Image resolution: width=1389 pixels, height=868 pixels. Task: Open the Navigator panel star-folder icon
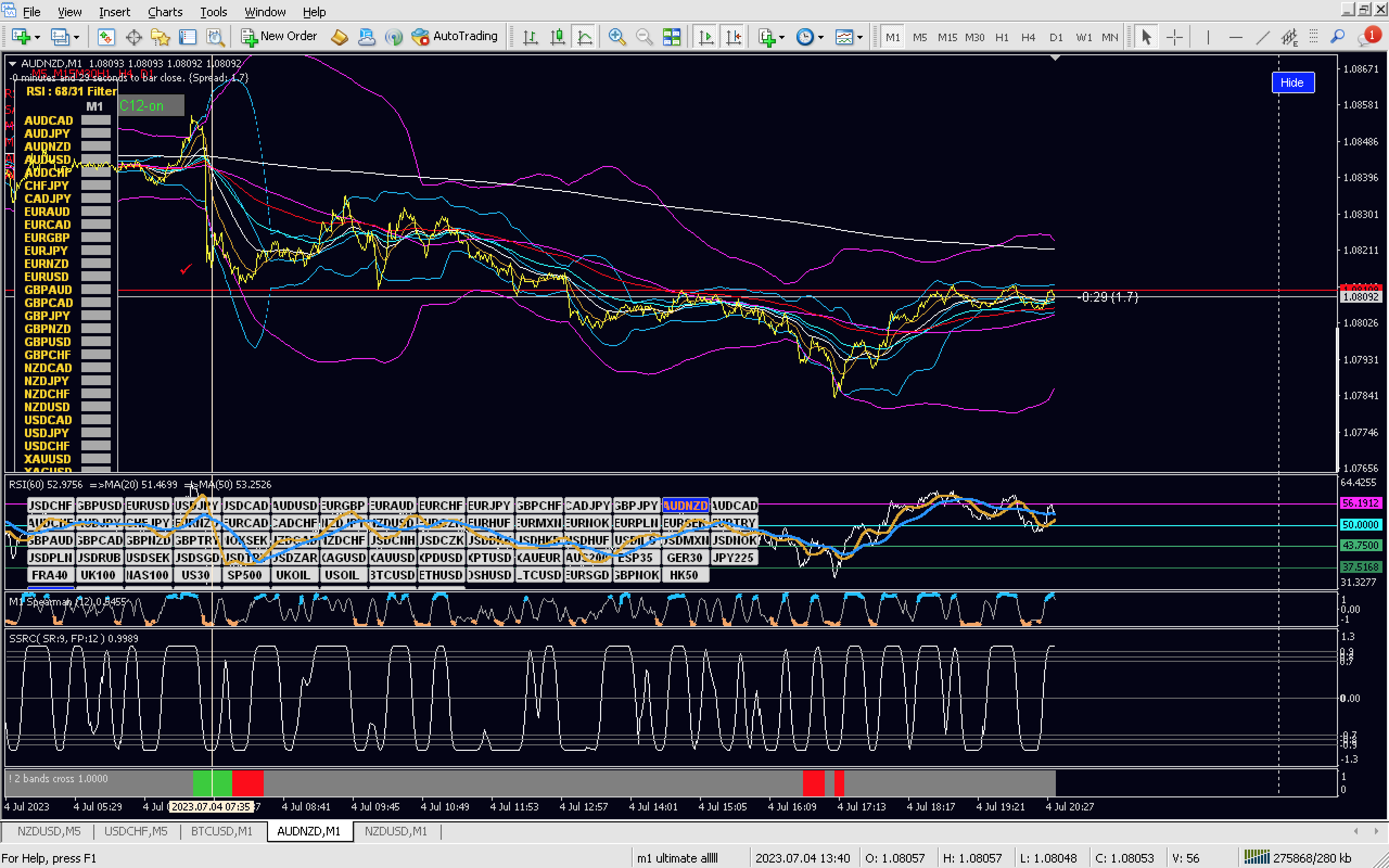(x=160, y=37)
